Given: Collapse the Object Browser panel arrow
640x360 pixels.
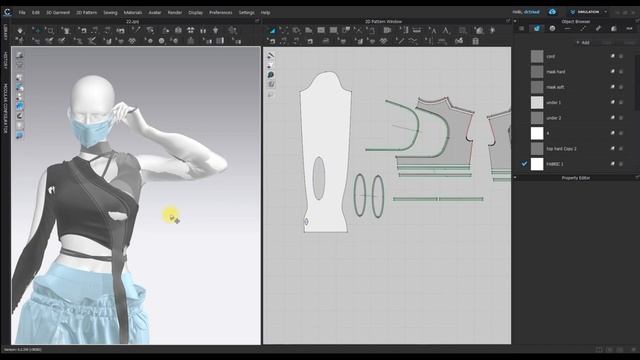Looking at the screenshot, I should 515,22.
